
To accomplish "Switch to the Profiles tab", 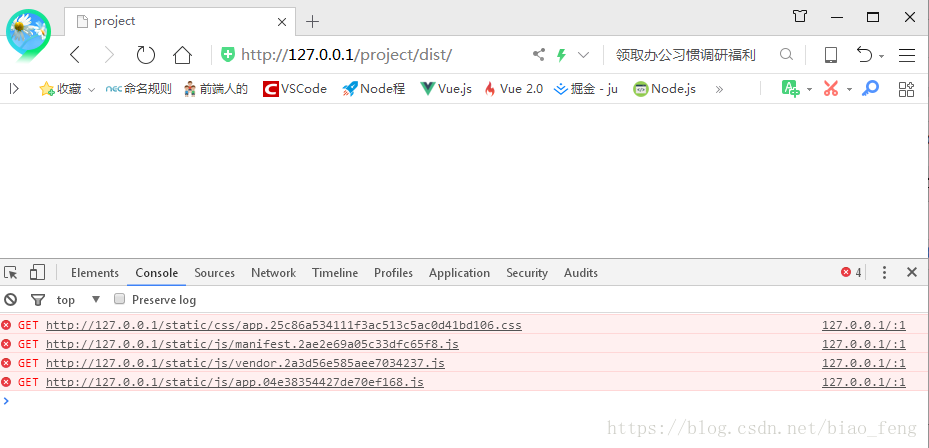I will pos(393,273).
